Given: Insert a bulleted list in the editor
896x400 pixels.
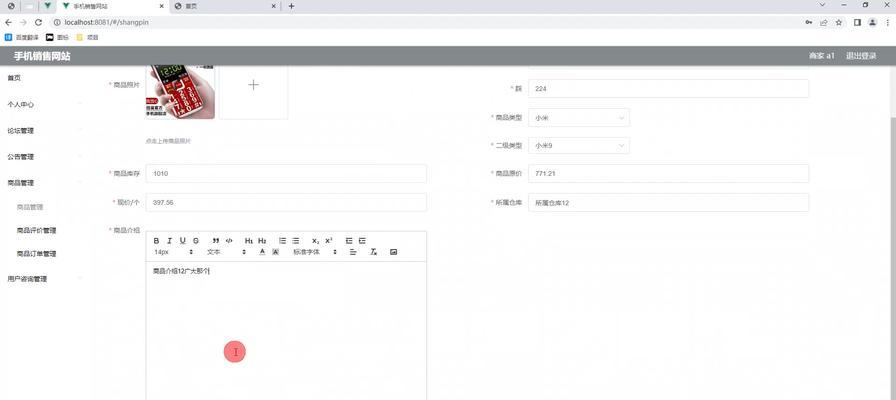Looking at the screenshot, I should pyautogui.click(x=296, y=241).
